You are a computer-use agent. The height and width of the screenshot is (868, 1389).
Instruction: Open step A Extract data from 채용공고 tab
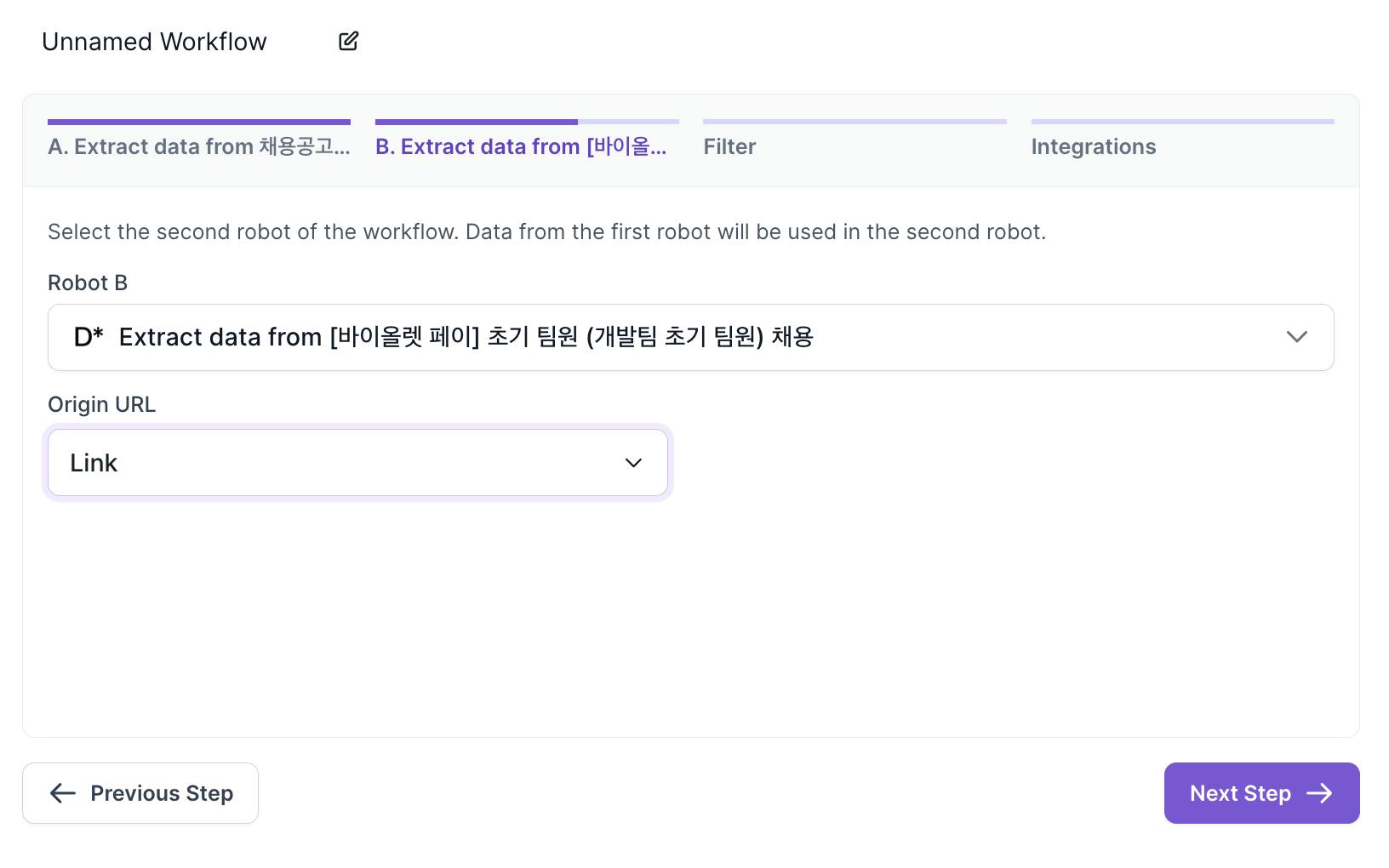(199, 140)
